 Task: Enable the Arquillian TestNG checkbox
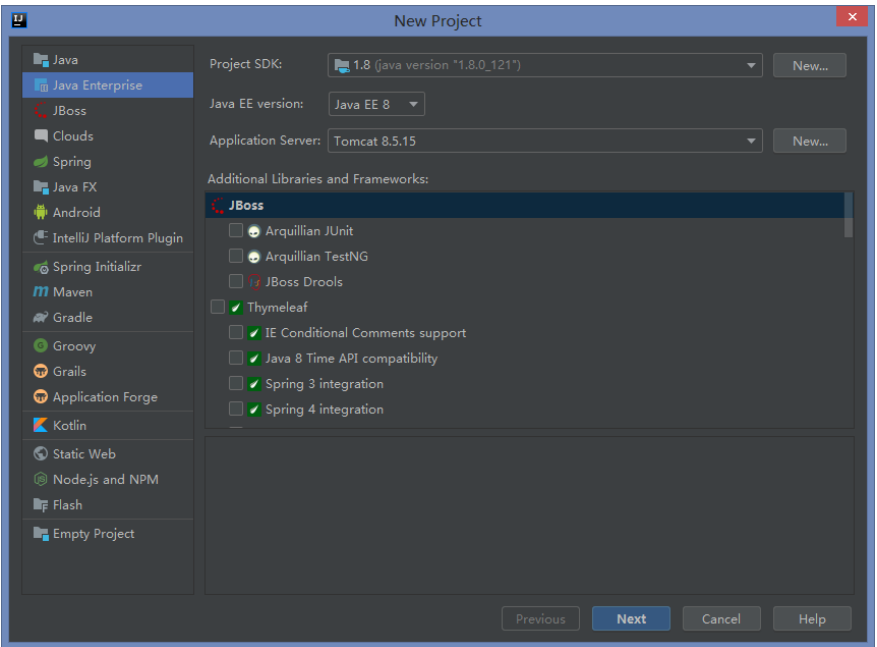pyautogui.click(x=236, y=256)
